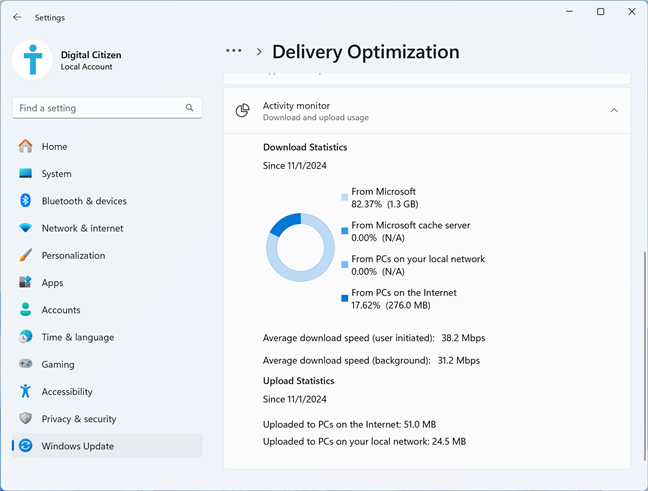Viewport: 648px width, 491px height.
Task: Maximize the Settings window
Action: tap(600, 12)
